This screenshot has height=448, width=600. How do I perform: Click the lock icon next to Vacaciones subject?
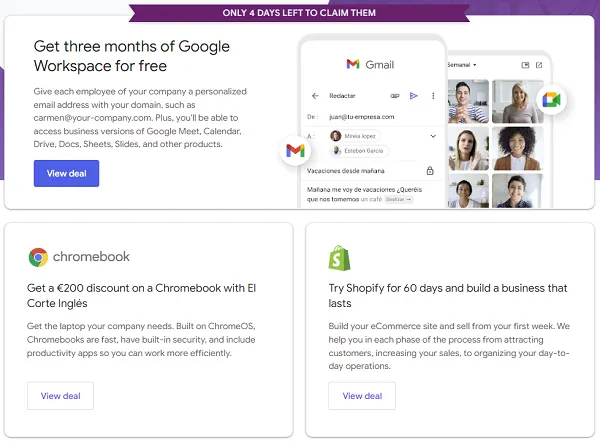pyautogui.click(x=430, y=171)
